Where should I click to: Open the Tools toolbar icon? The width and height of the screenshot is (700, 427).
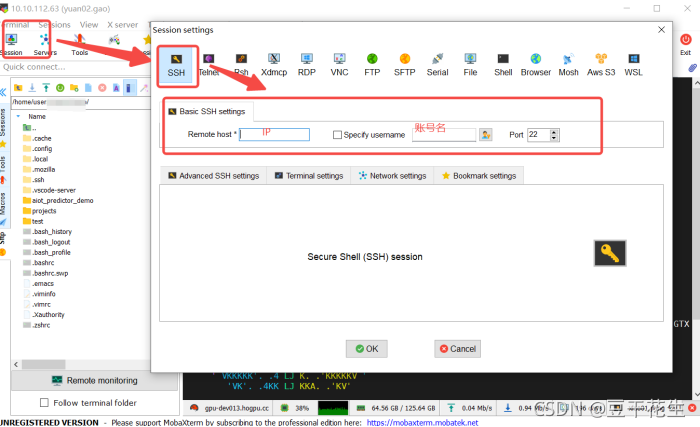click(x=79, y=45)
